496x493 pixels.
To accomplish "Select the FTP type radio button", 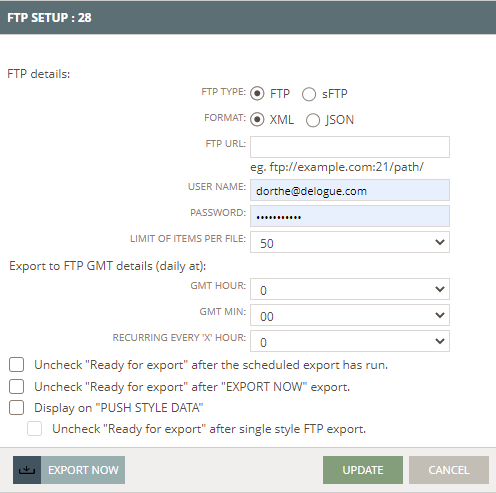I will [x=257, y=94].
